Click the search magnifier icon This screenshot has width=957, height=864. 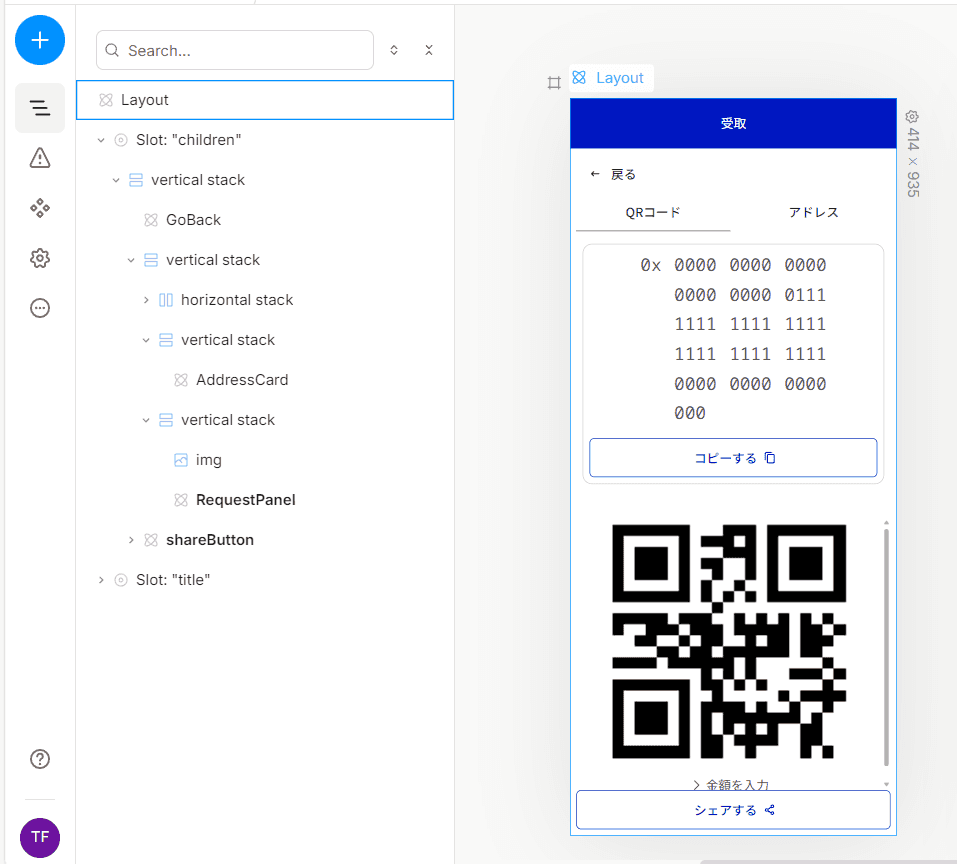pos(112,50)
